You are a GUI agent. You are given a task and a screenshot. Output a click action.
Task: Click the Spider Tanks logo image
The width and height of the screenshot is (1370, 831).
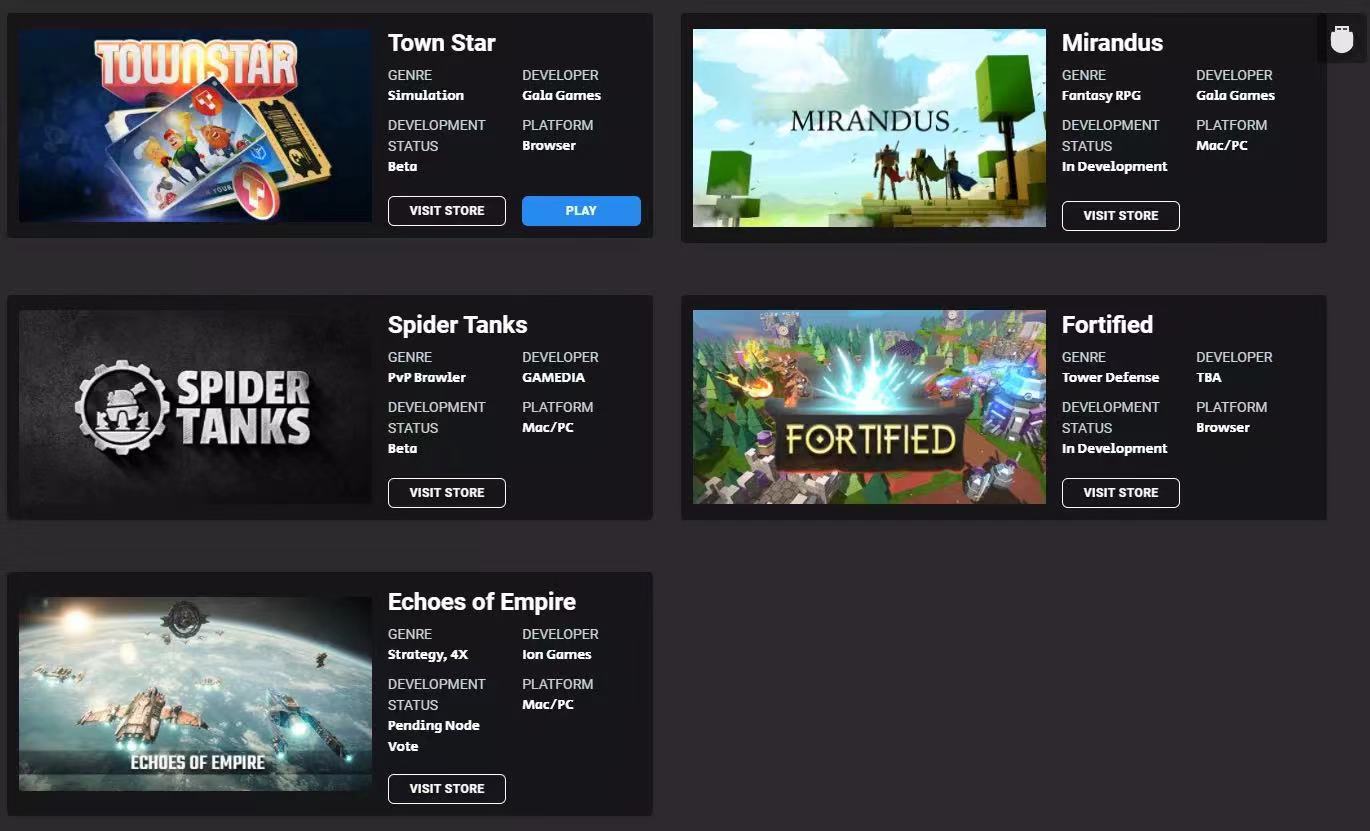pyautogui.click(x=195, y=407)
